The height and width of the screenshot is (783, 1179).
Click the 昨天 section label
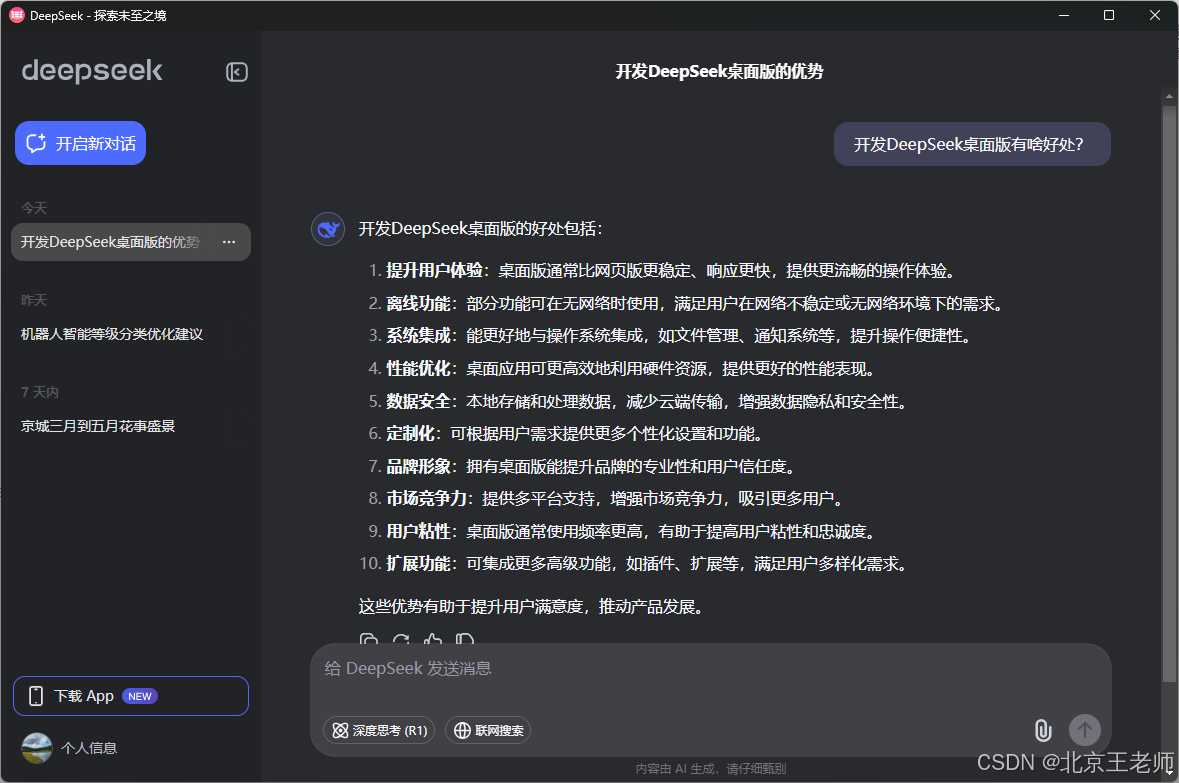34,301
